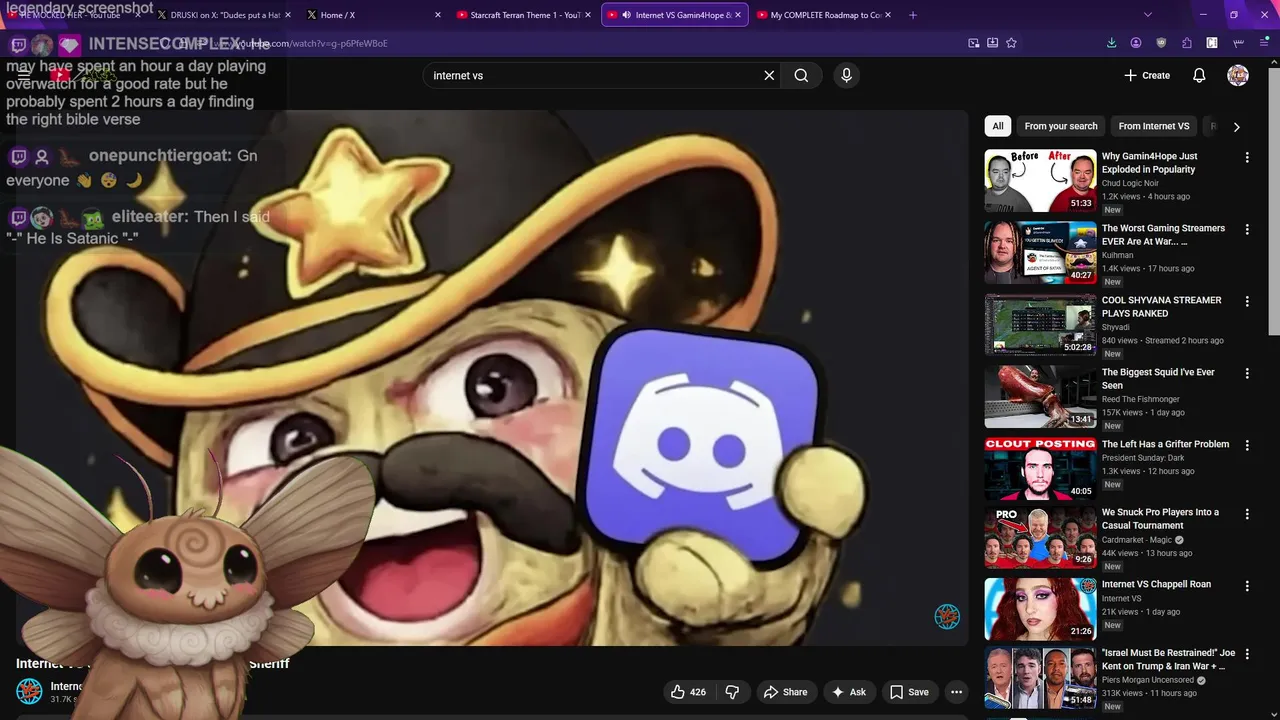
Task: Click the CI extension icon in toolbar
Action: point(1212,43)
